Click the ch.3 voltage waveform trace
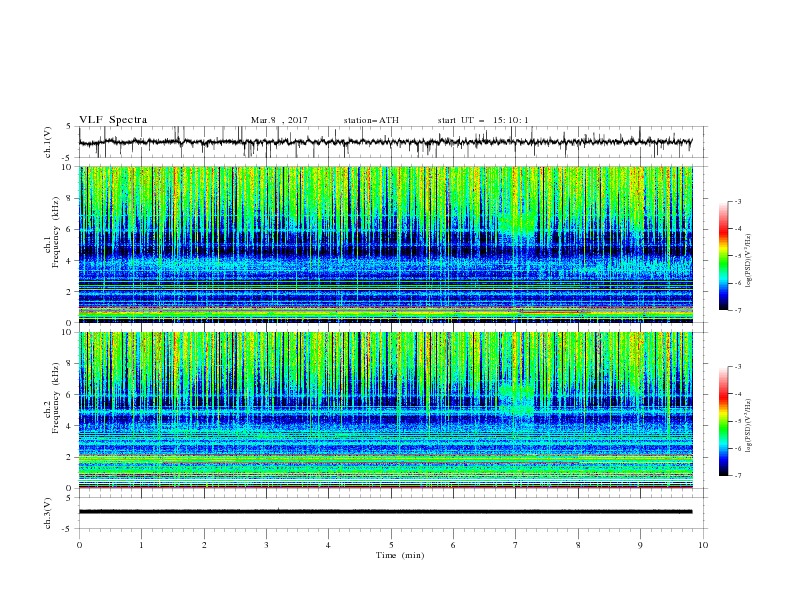This screenshot has width=792, height=612. [x=386, y=512]
